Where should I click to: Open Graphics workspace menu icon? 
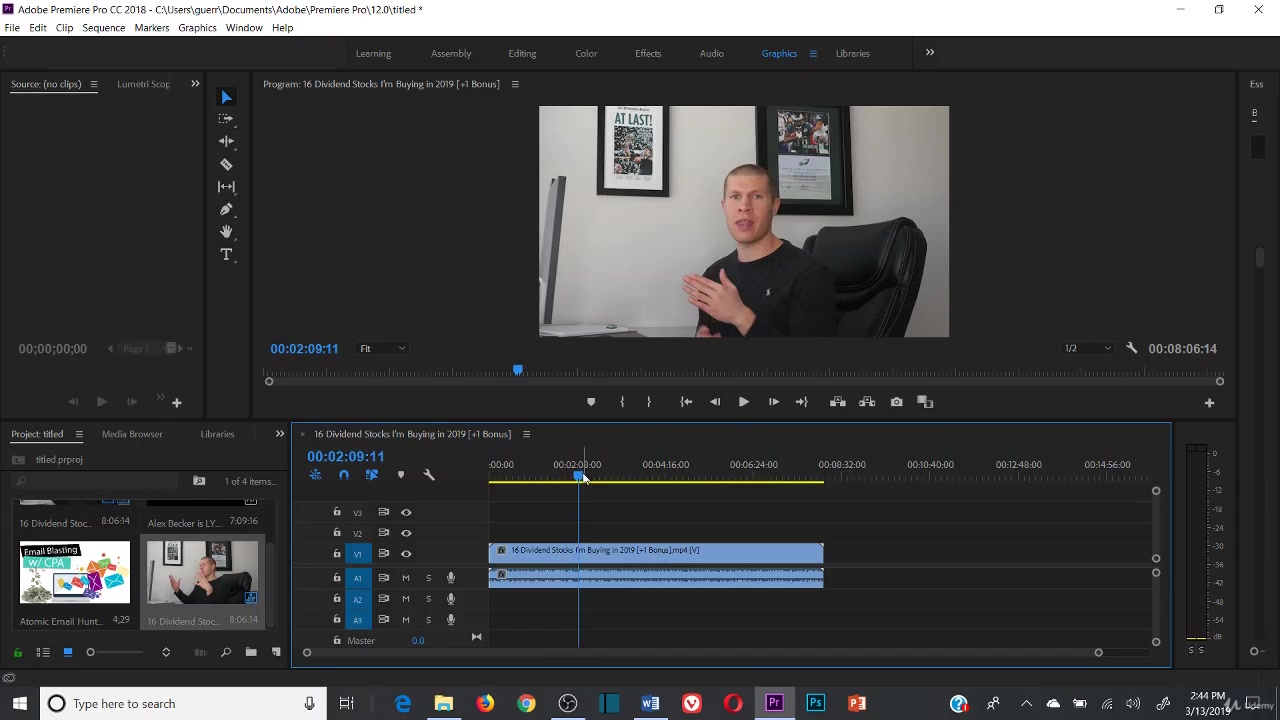click(813, 53)
